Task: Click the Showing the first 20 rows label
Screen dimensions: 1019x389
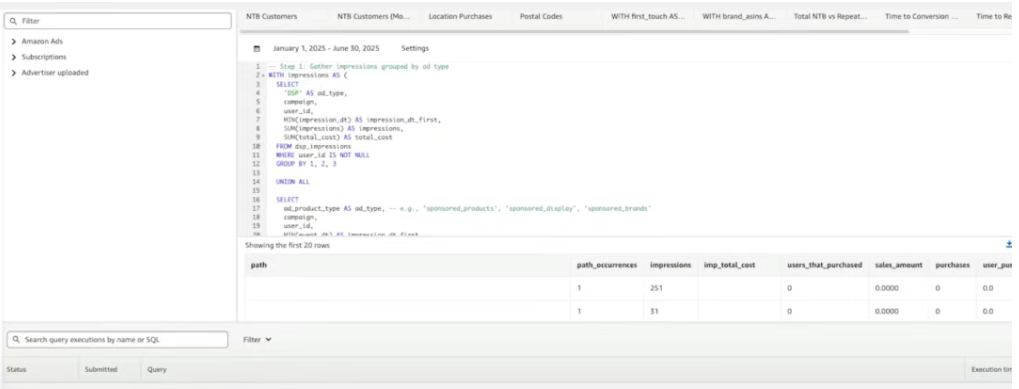Action: (287, 245)
